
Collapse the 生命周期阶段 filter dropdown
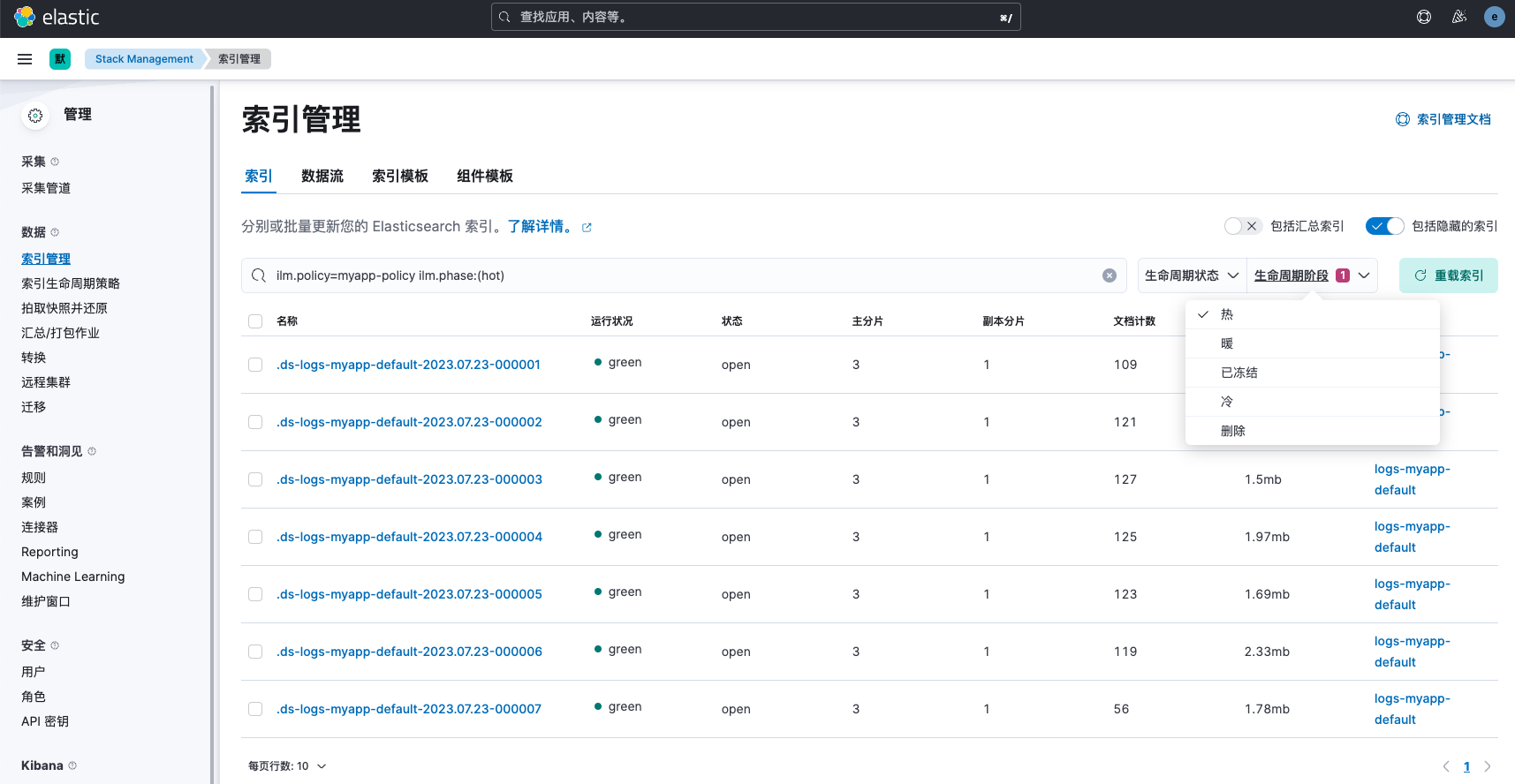point(1312,275)
